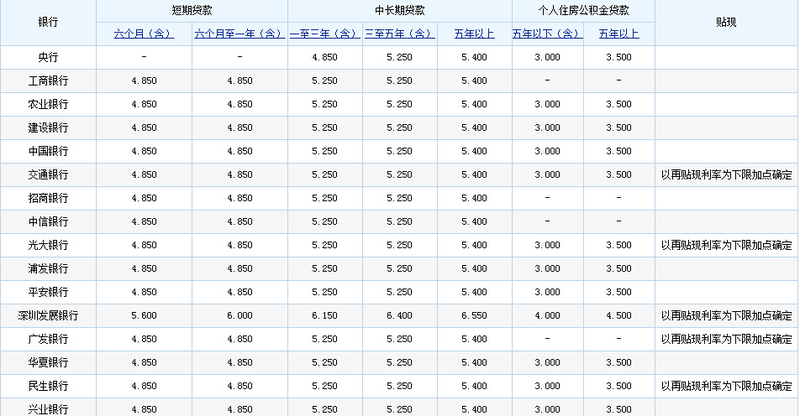Select the 民生银行 row name
The width and height of the screenshot is (800, 416).
coord(48,386)
